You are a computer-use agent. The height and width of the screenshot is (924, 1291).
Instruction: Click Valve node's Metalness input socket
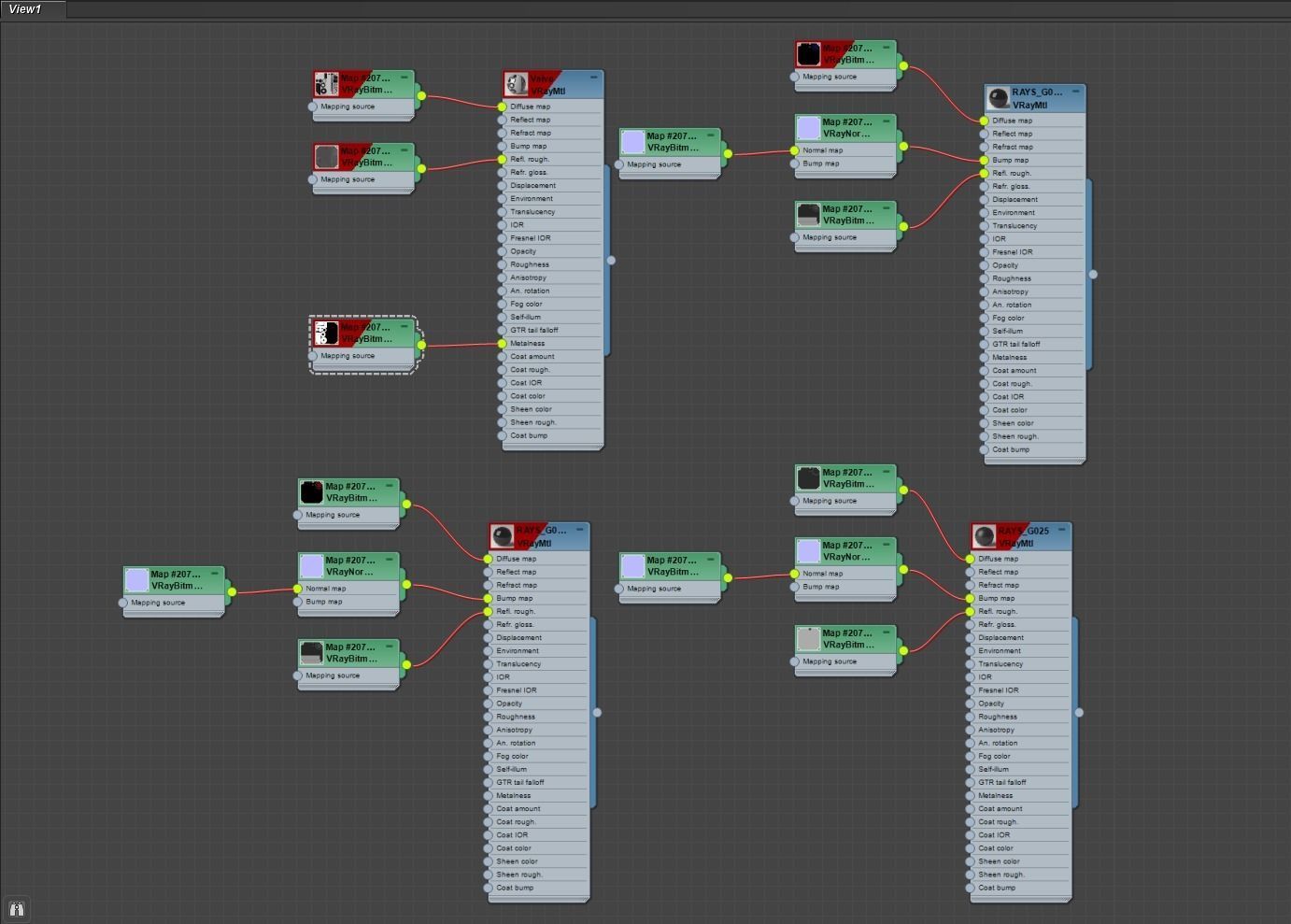point(502,343)
